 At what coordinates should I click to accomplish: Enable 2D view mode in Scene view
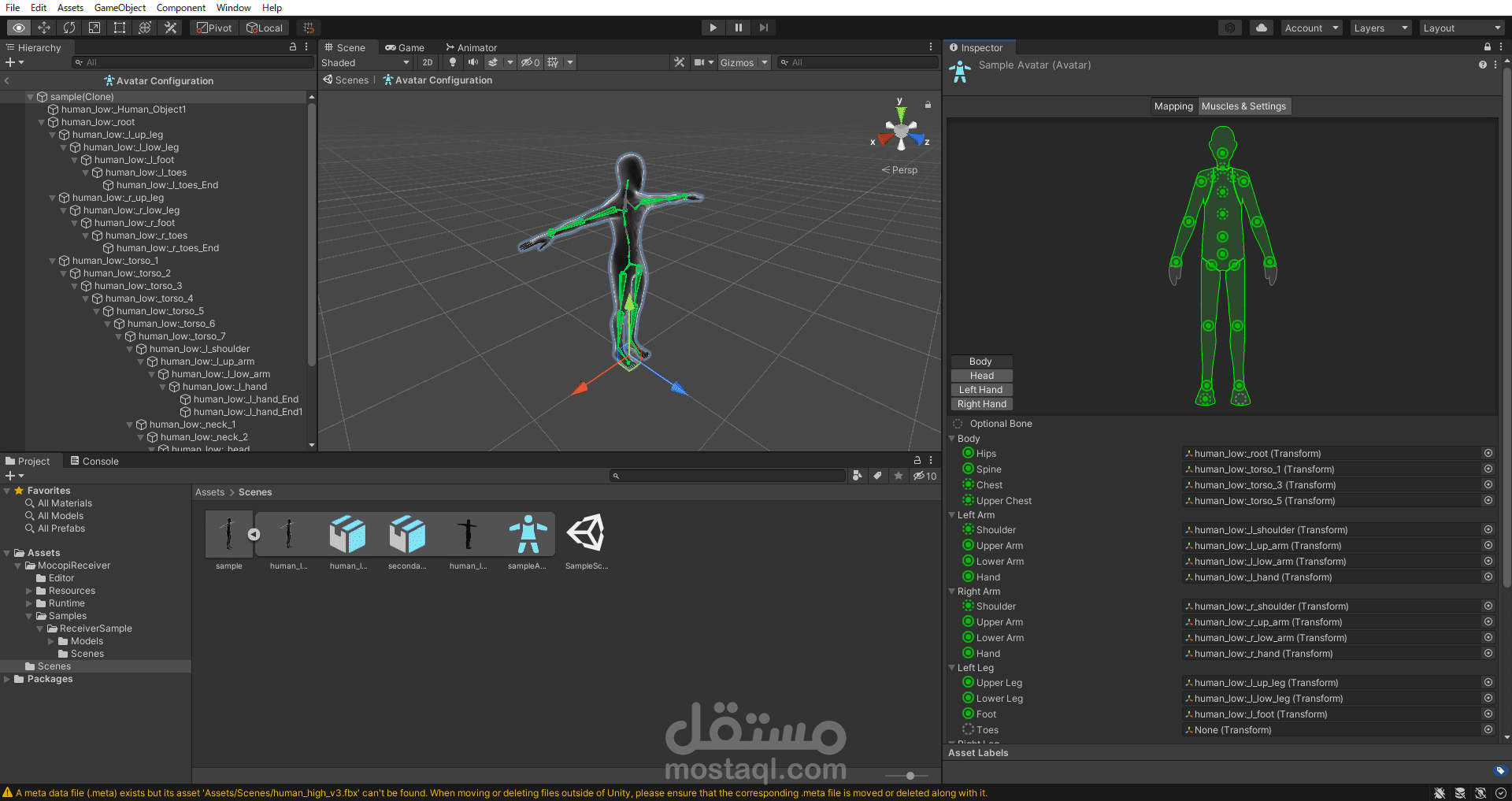428,62
